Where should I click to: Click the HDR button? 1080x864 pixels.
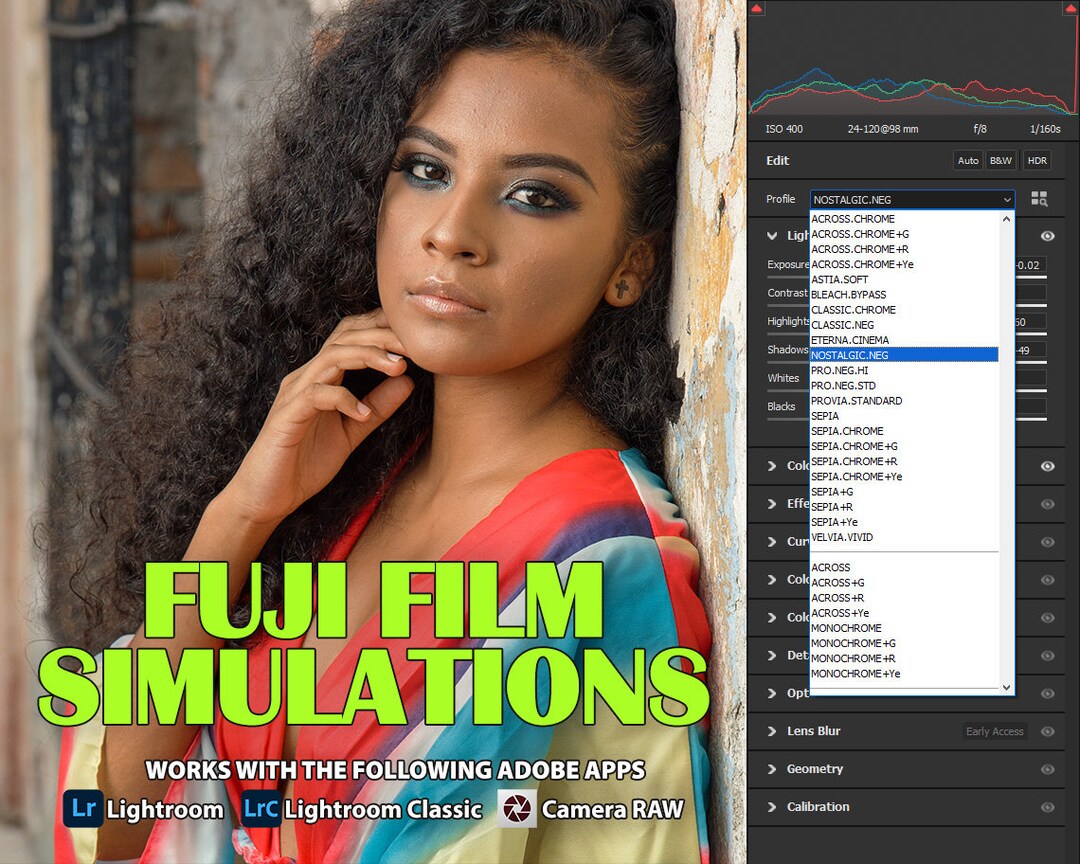click(x=1037, y=160)
